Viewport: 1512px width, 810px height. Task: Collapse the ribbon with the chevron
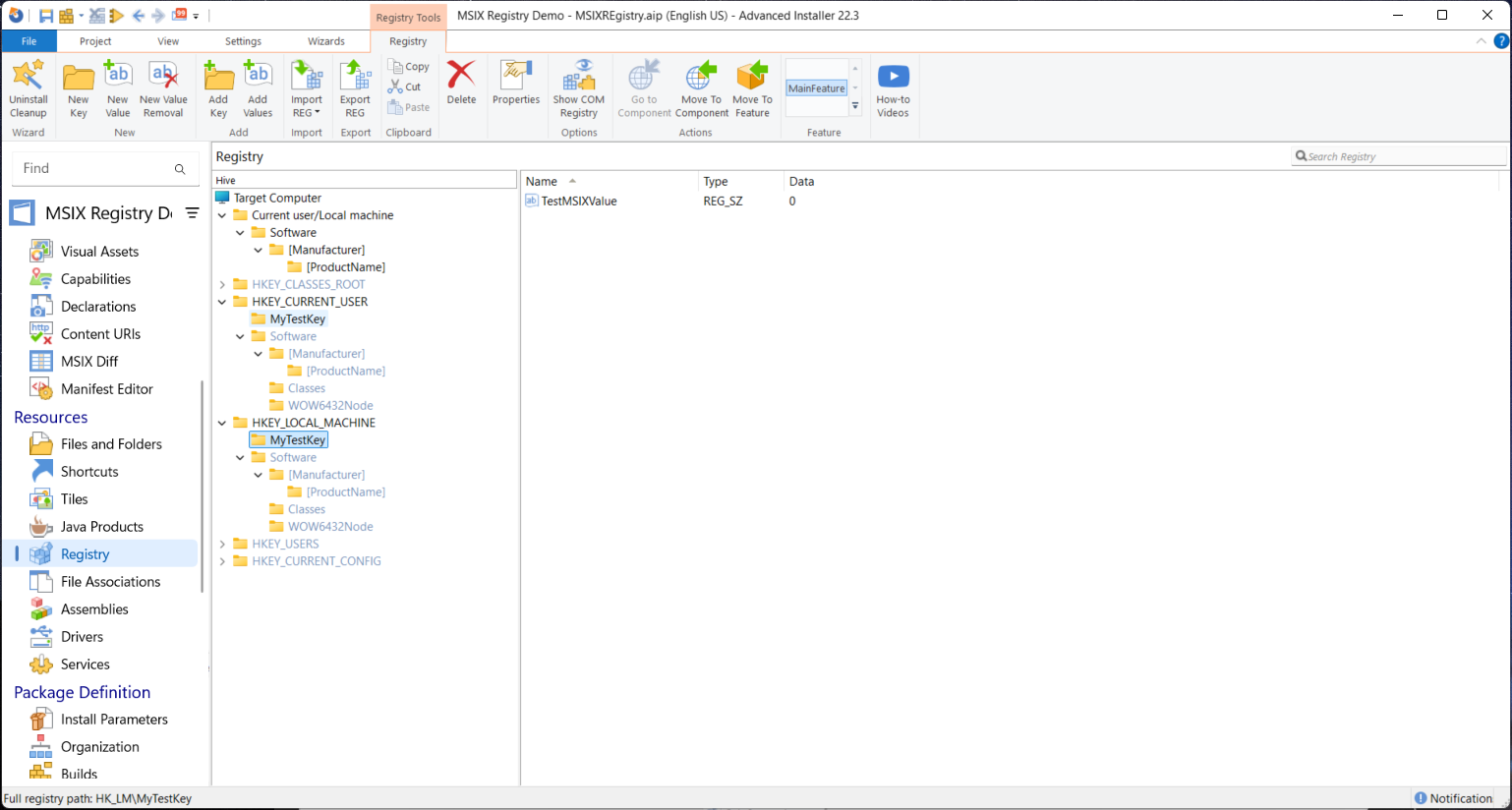(x=1481, y=41)
